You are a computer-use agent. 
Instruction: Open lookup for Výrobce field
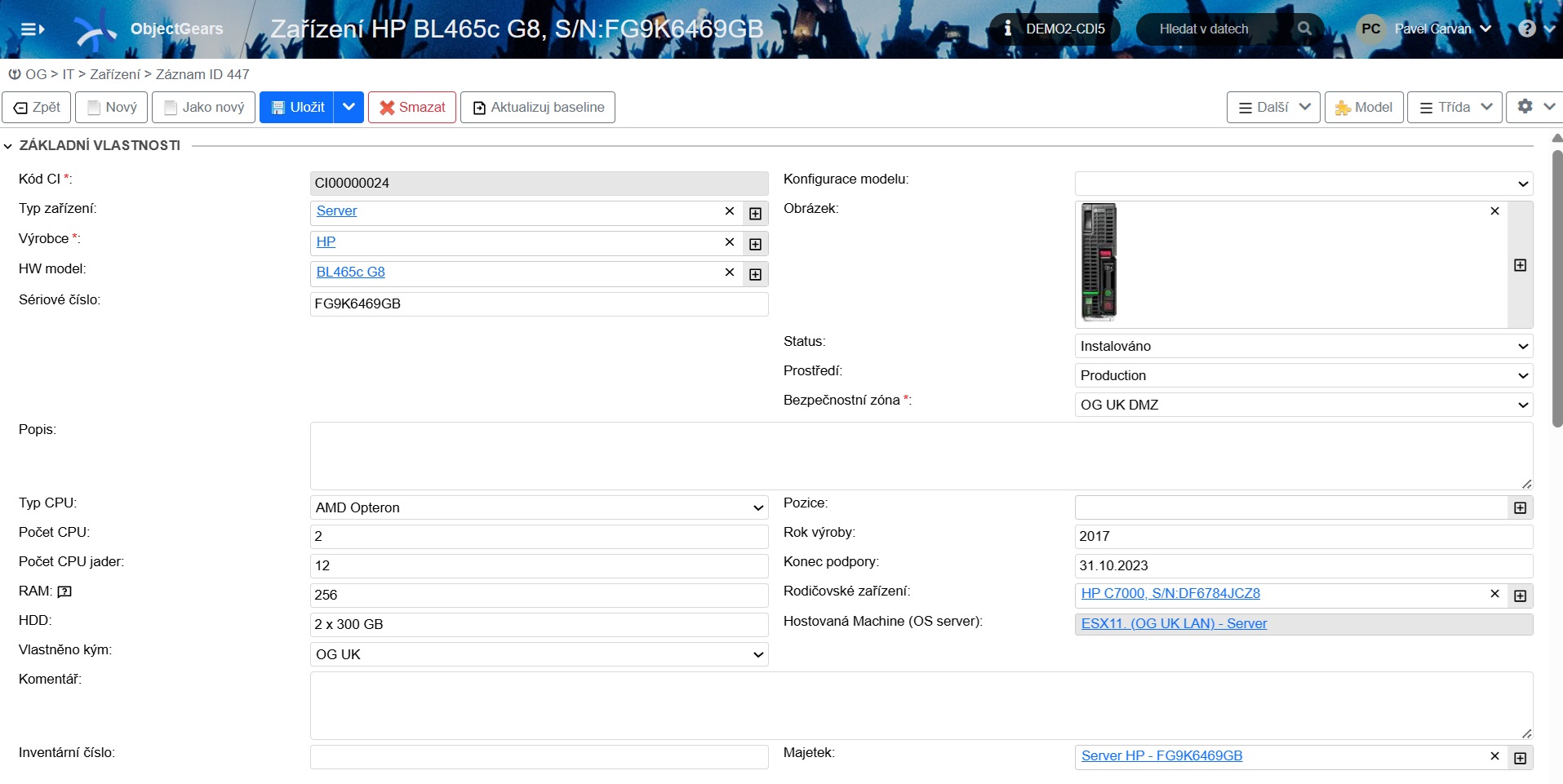[756, 244]
